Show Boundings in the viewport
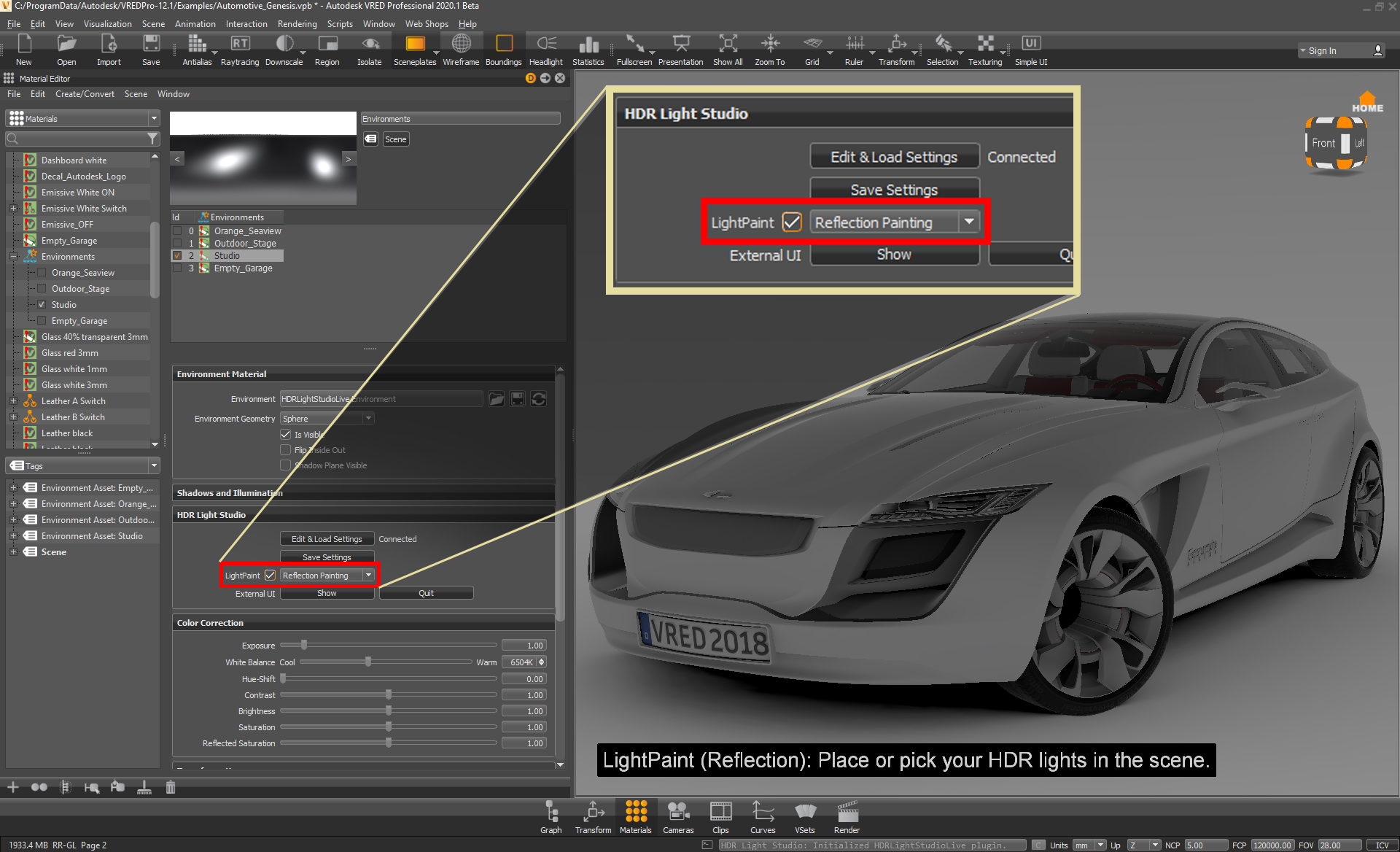1400x852 pixels. coord(504,50)
